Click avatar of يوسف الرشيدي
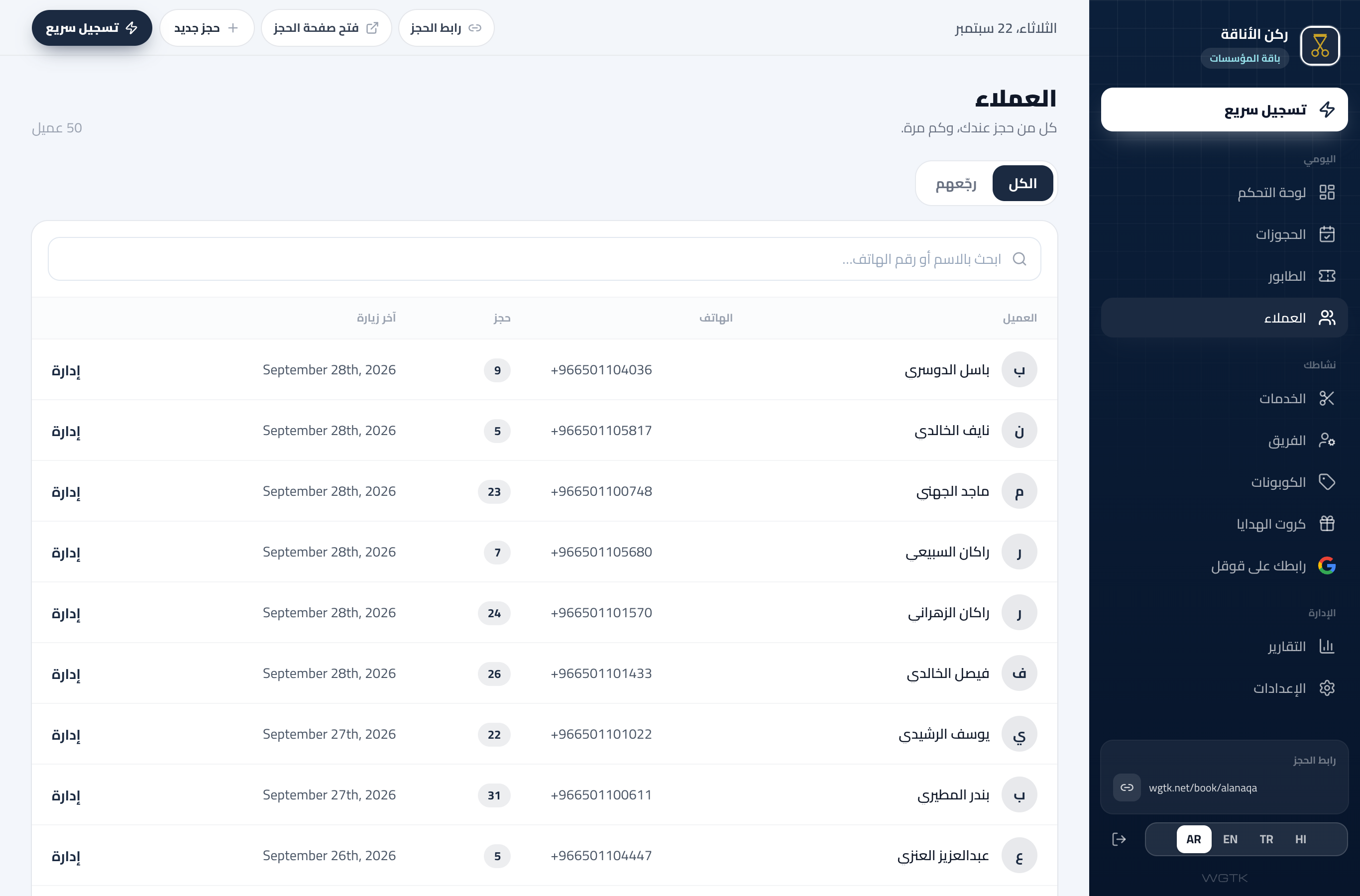The width and height of the screenshot is (1360, 896). 1020,734
